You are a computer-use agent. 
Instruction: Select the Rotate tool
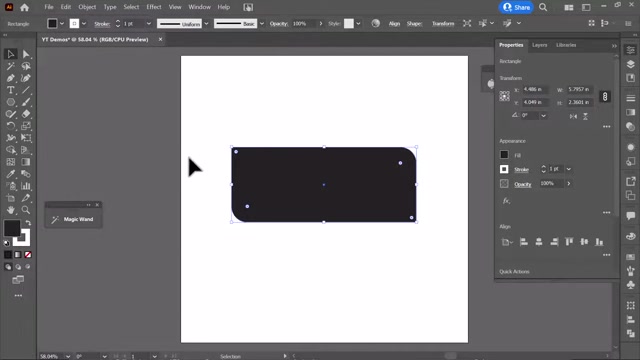tap(11, 126)
